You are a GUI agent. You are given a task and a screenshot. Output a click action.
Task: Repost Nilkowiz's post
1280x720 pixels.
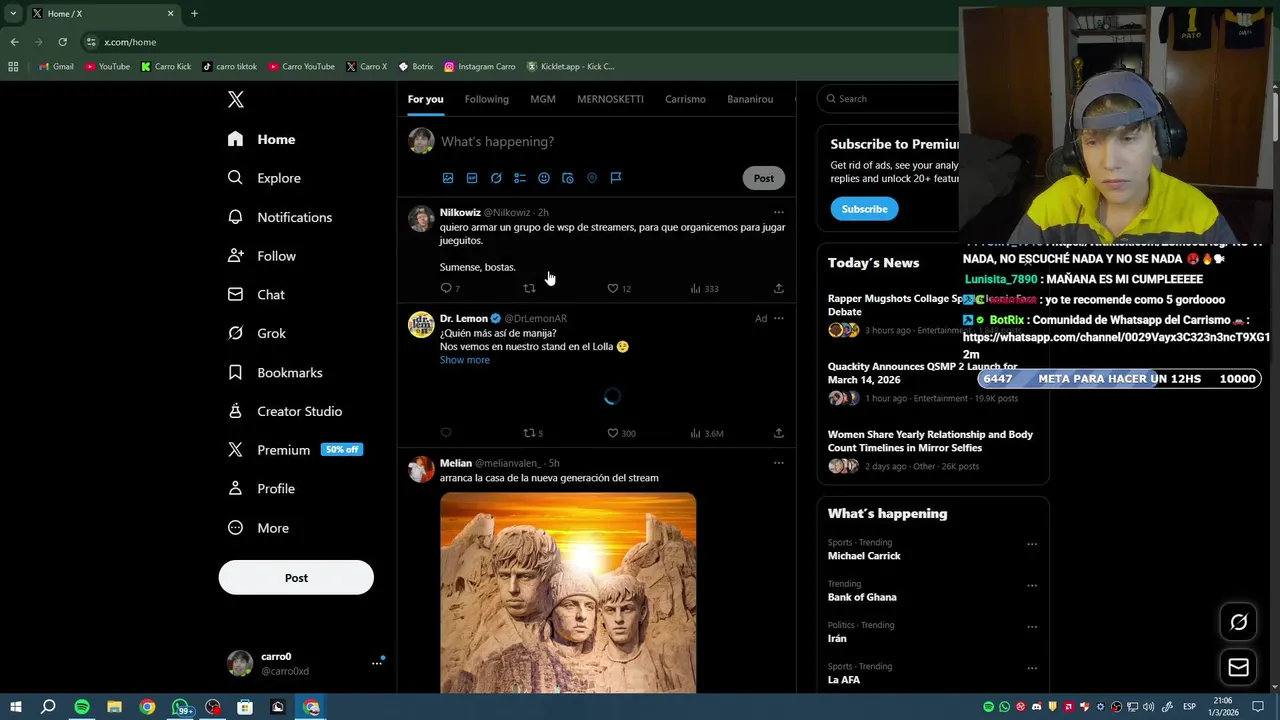tap(529, 288)
